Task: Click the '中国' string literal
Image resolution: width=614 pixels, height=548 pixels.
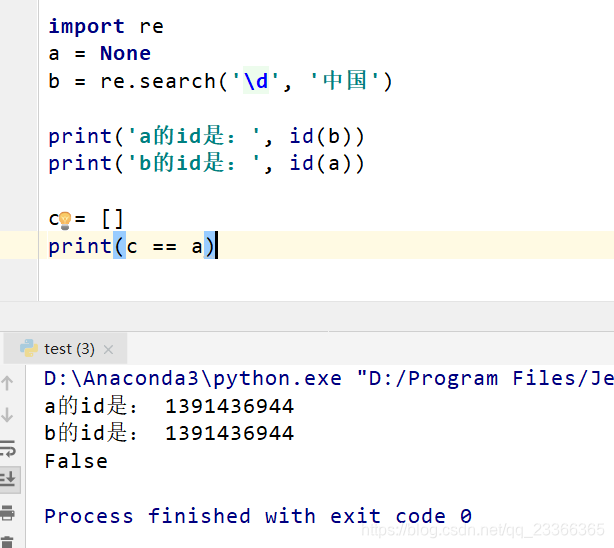Action: pyautogui.click(x=345, y=81)
